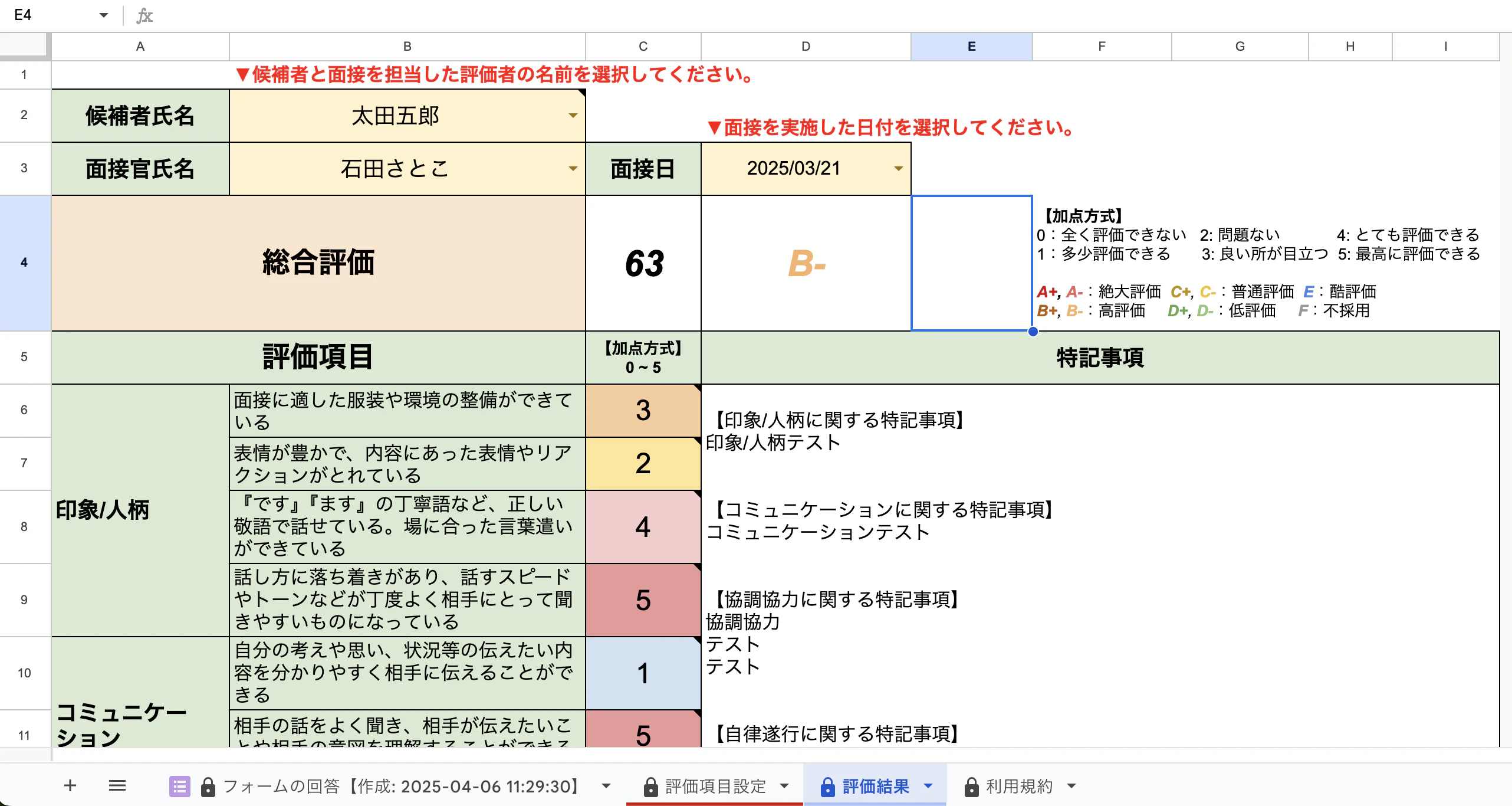Click 話し方に落ち着きがあり criterion cell

coord(407,600)
